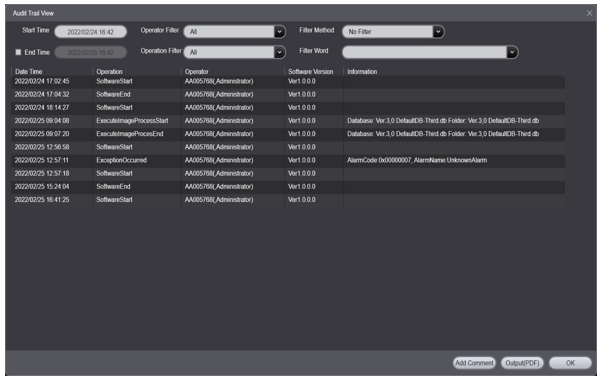Open the Operator Filter dropdown arrow

click(280, 32)
